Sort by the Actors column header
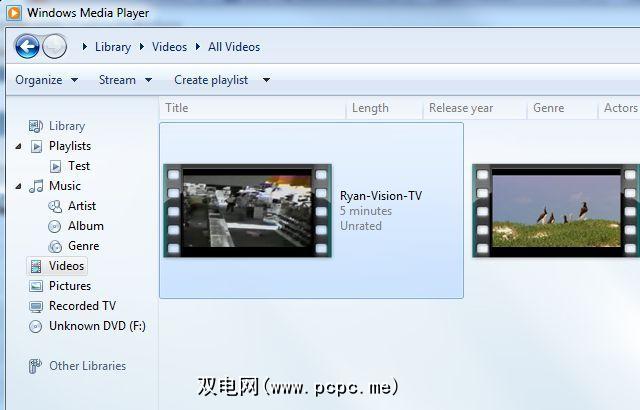640x410 pixels. click(620, 108)
